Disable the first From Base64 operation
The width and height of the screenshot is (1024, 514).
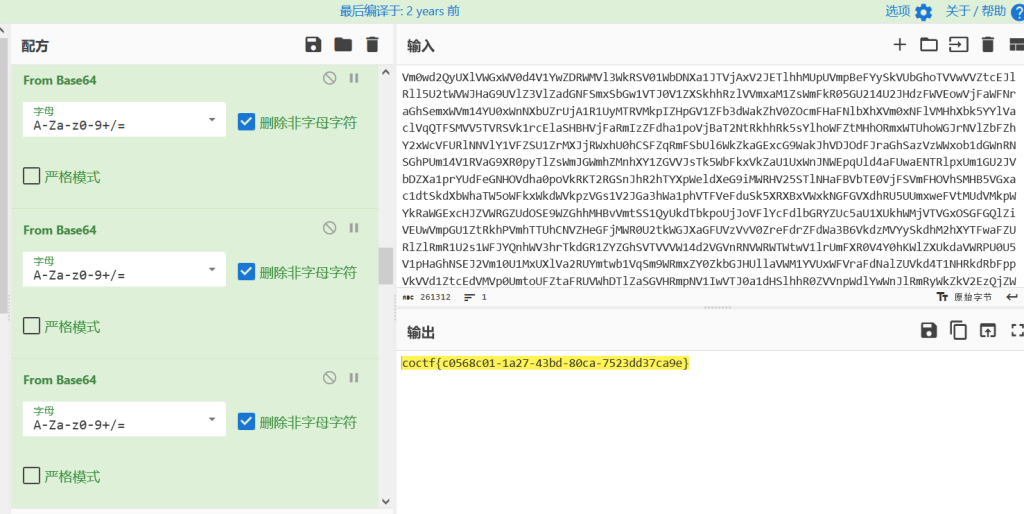[330, 78]
